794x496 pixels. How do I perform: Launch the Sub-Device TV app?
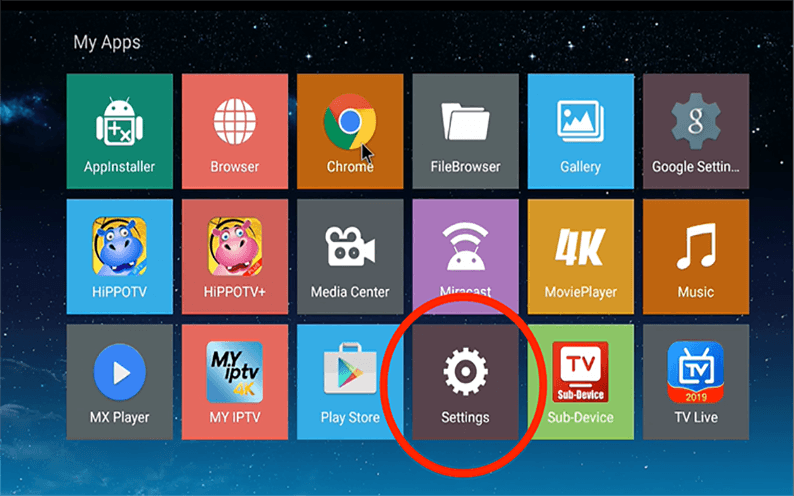(x=581, y=382)
